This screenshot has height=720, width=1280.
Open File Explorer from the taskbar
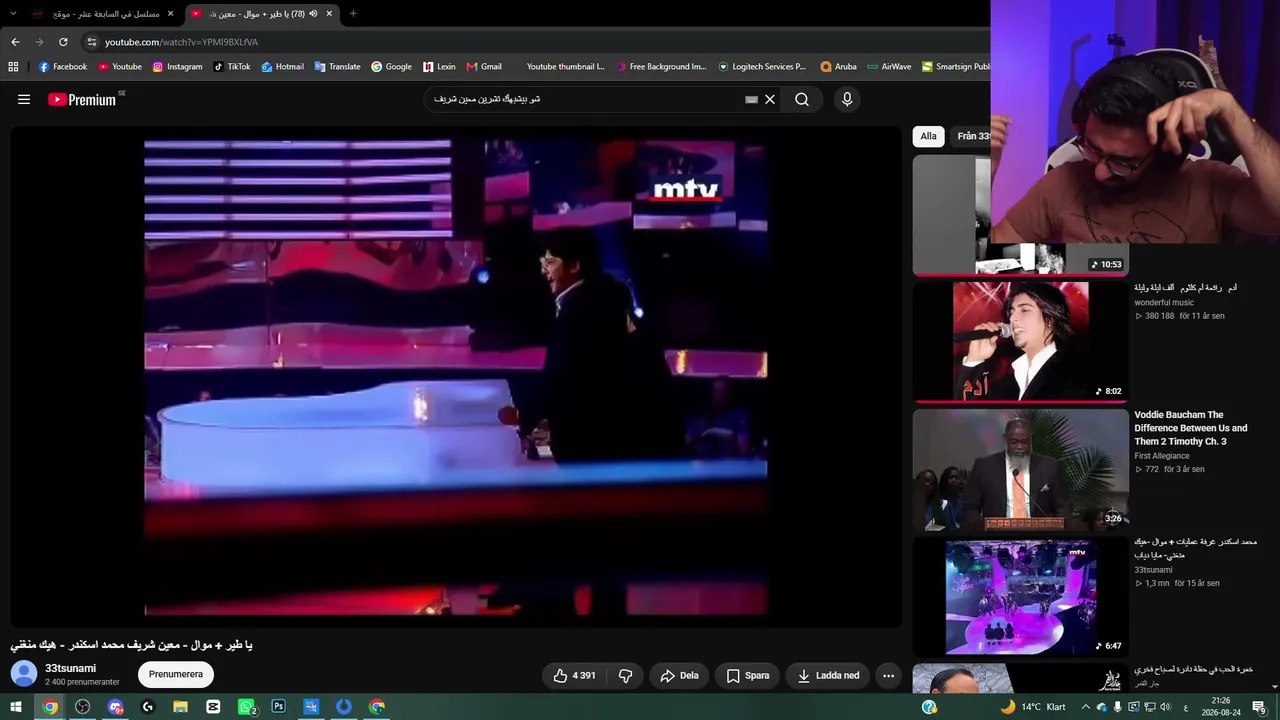tap(181, 707)
